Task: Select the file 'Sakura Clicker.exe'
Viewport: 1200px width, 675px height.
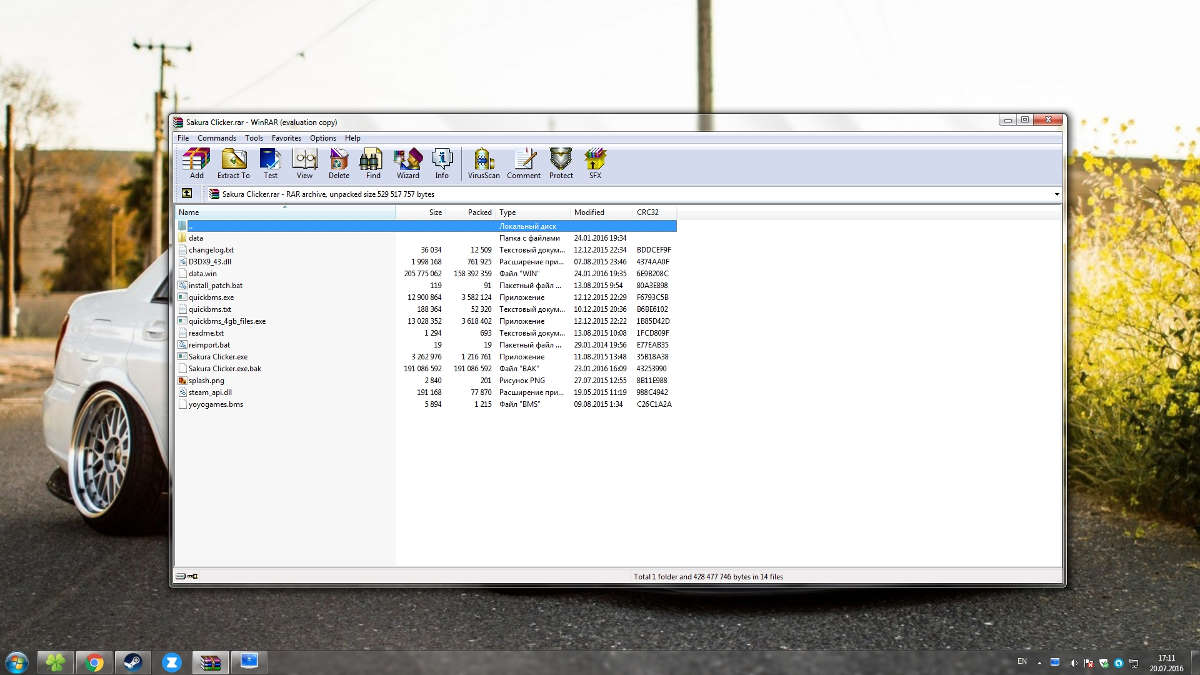Action: pyautogui.click(x=218, y=356)
